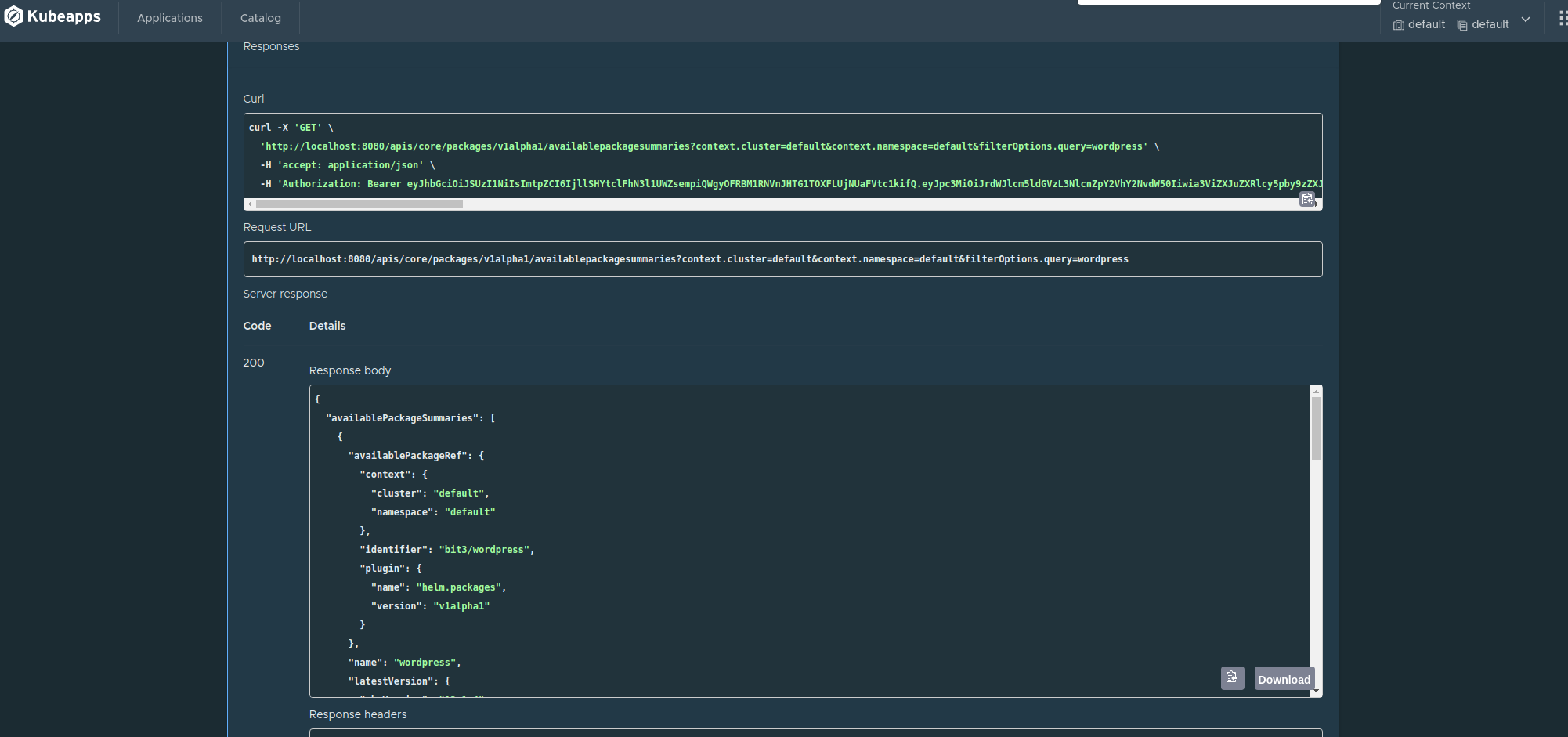Copy the curl command using its clipboard icon

pos(1306,199)
